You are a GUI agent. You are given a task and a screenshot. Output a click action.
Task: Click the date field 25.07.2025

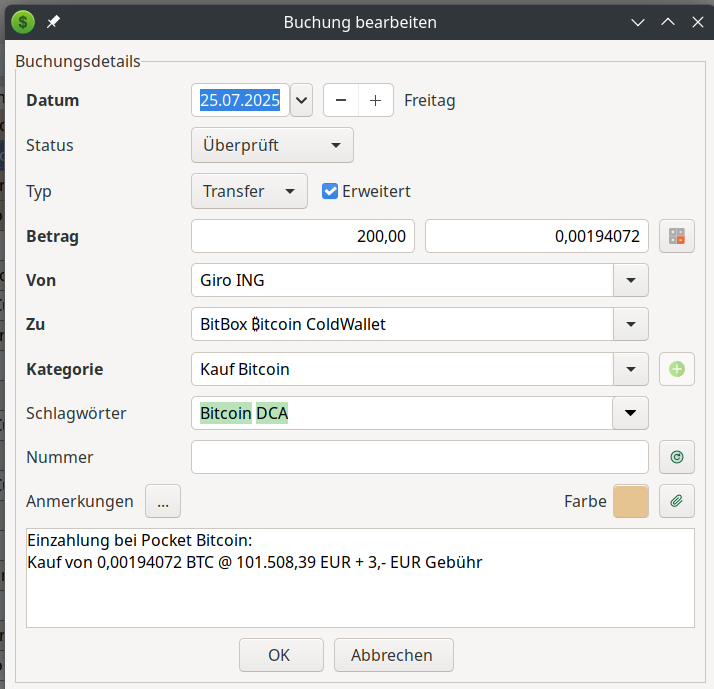pyautogui.click(x=240, y=100)
